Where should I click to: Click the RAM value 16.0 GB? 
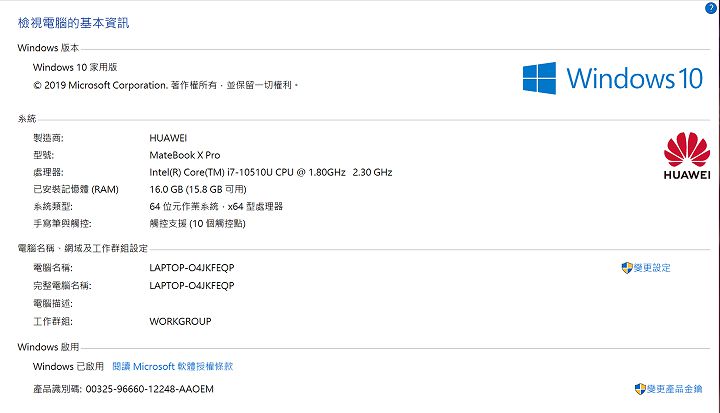click(x=198, y=189)
